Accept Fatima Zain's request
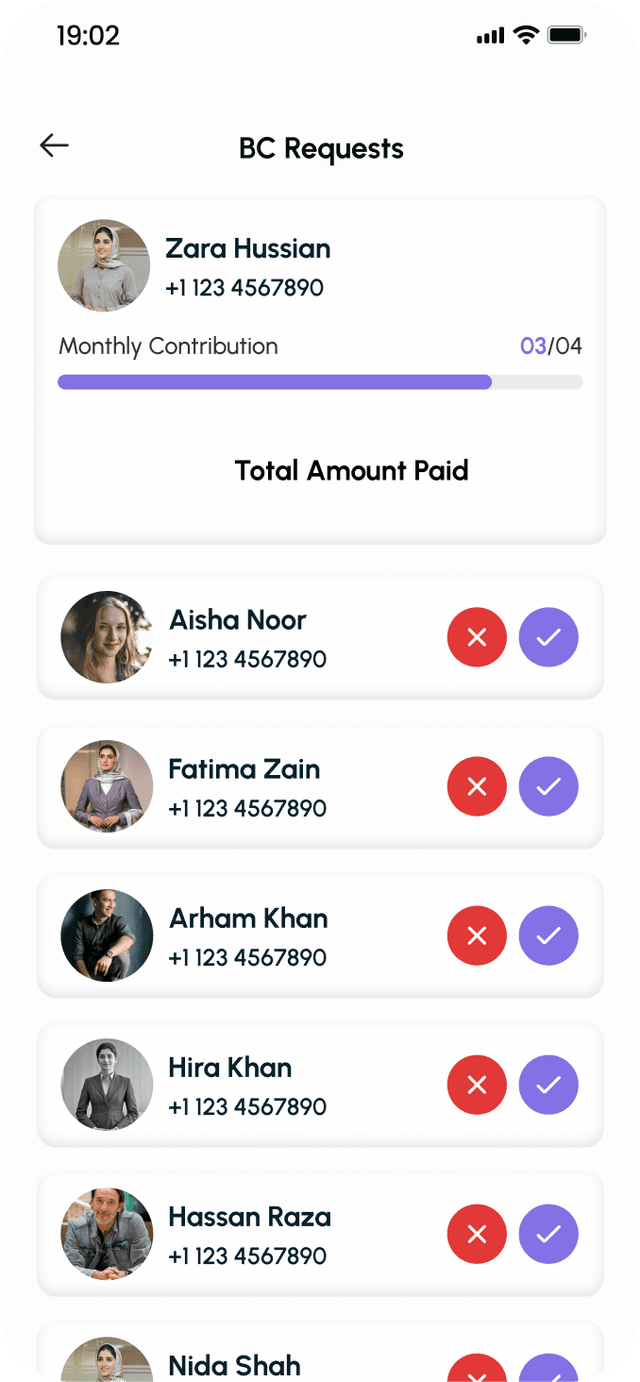 pos(548,787)
